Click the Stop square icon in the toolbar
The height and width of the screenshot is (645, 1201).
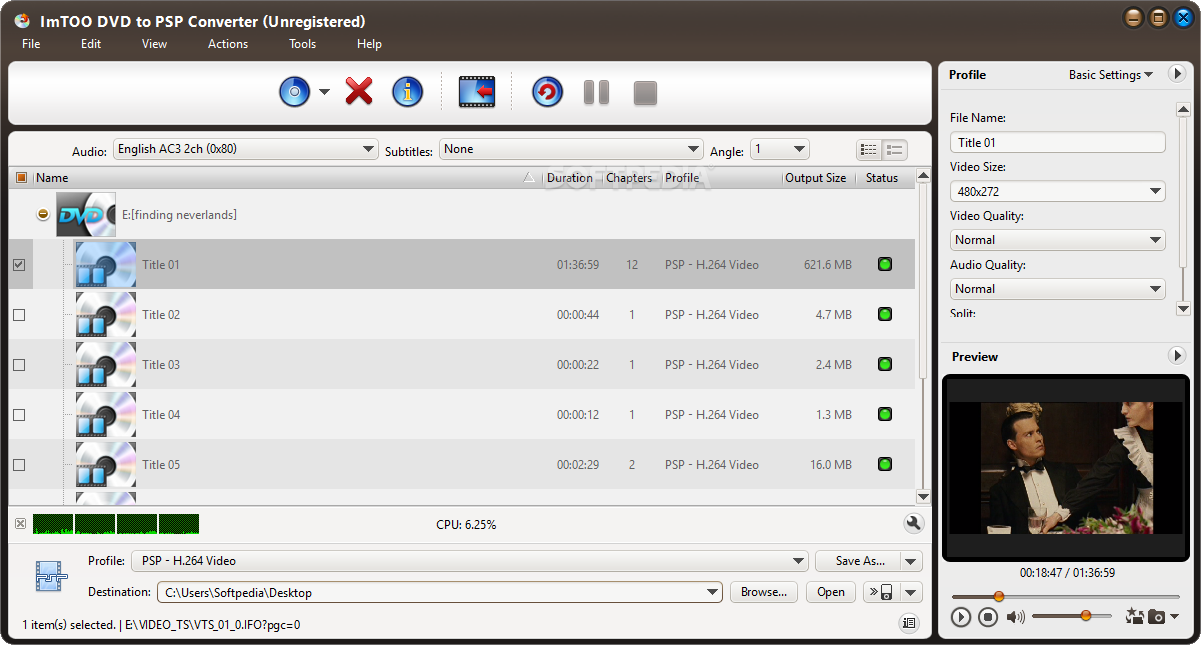(x=645, y=93)
